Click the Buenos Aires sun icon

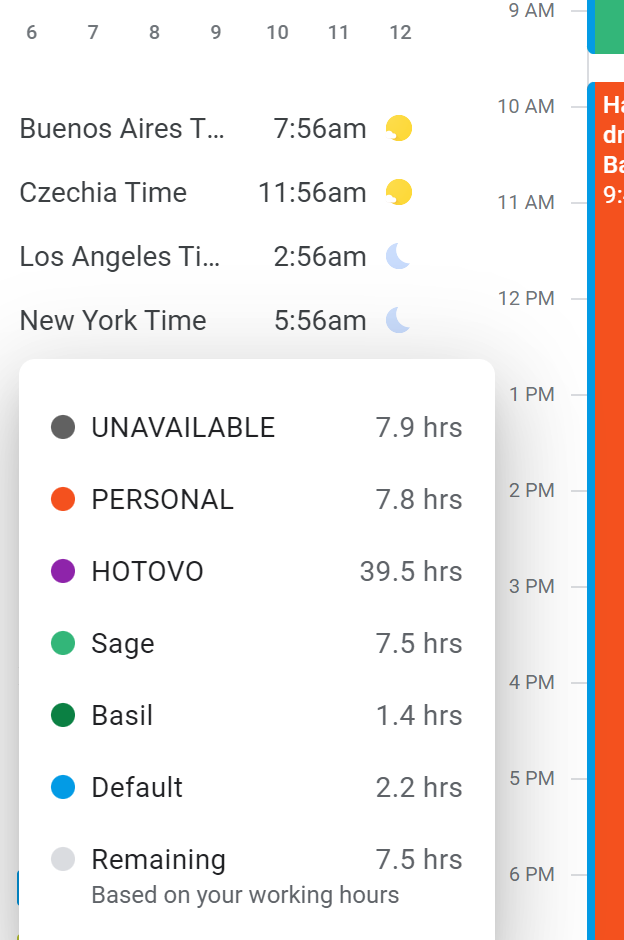click(399, 129)
